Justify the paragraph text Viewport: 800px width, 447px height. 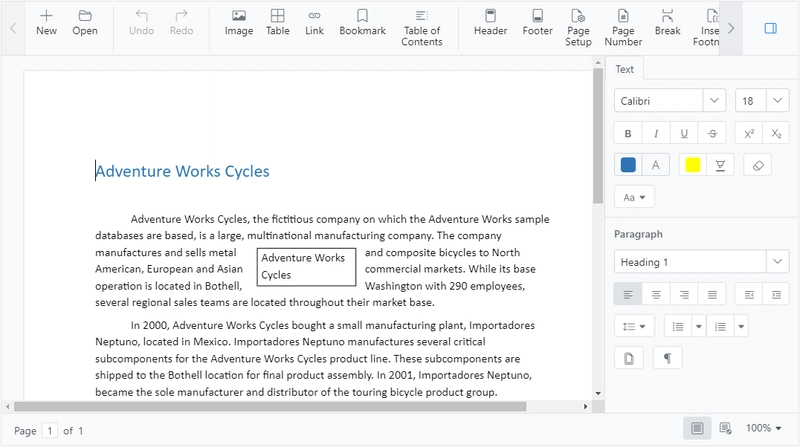[x=712, y=294]
